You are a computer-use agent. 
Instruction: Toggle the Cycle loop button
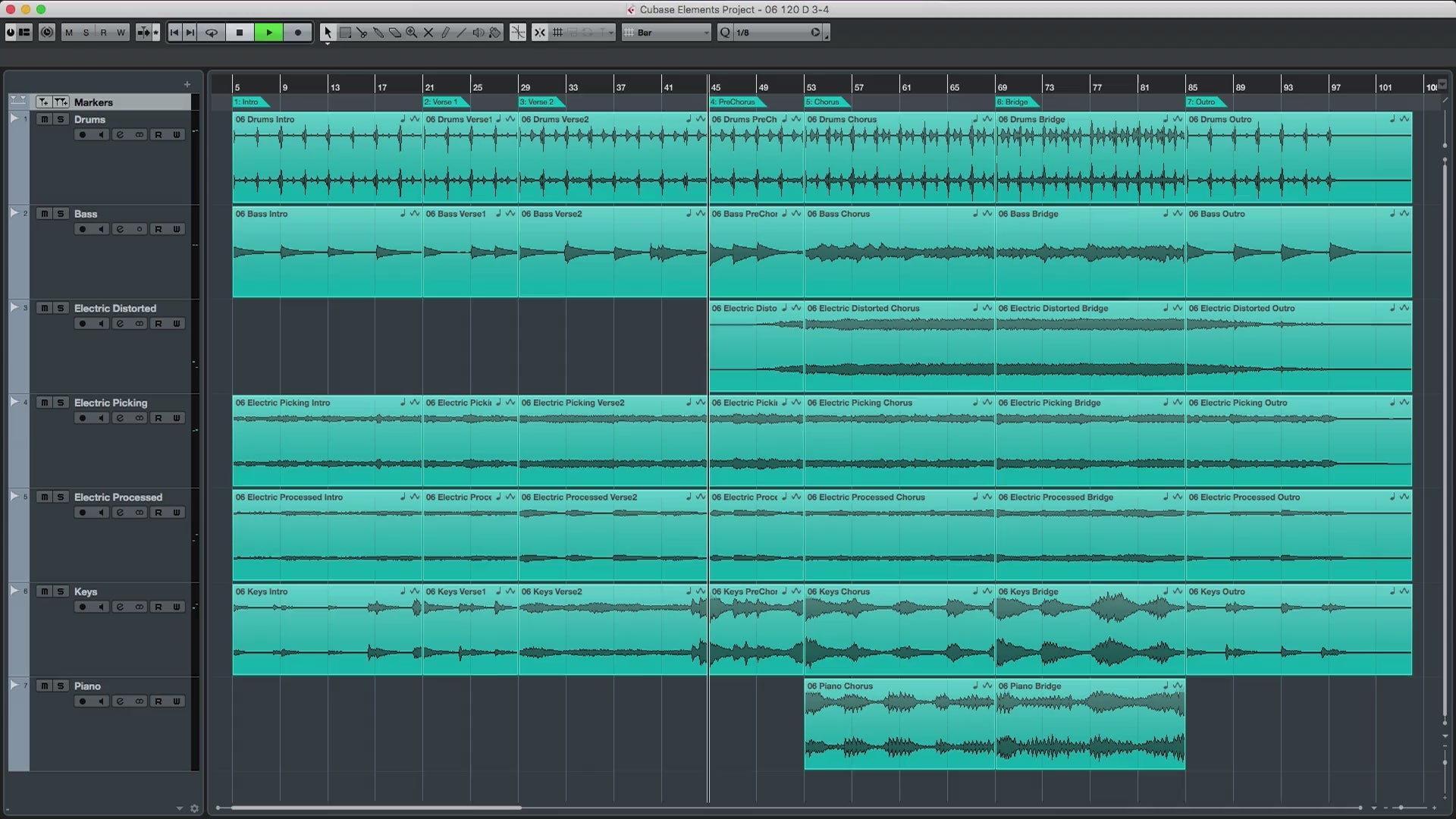pos(212,33)
